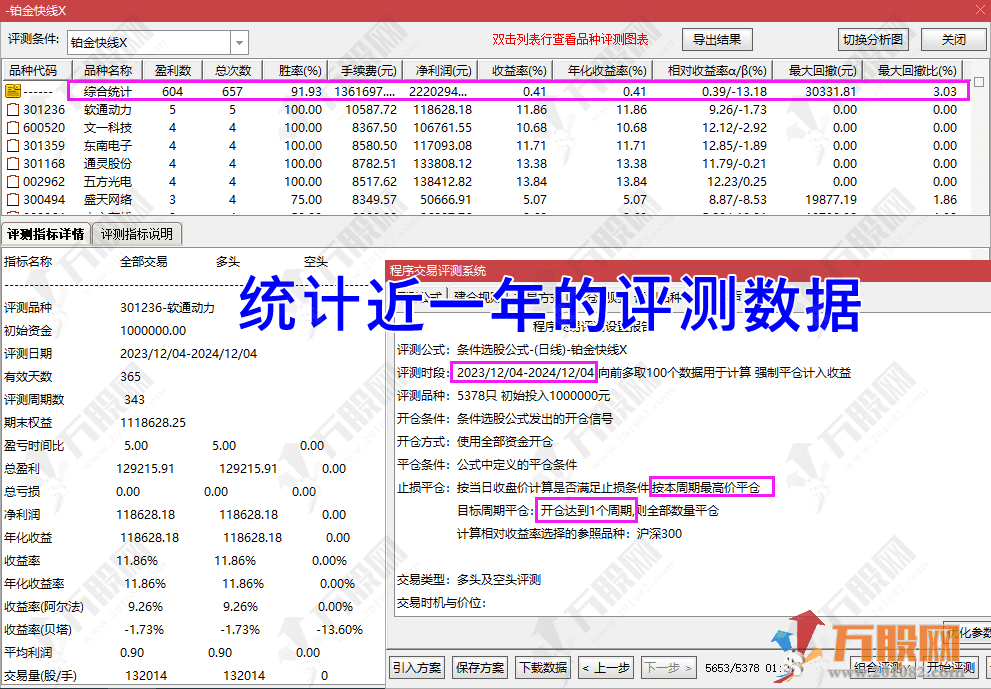Image resolution: width=991 pixels, height=689 pixels.
Task: Select the 通灵股份 row name
Action: pos(108,163)
